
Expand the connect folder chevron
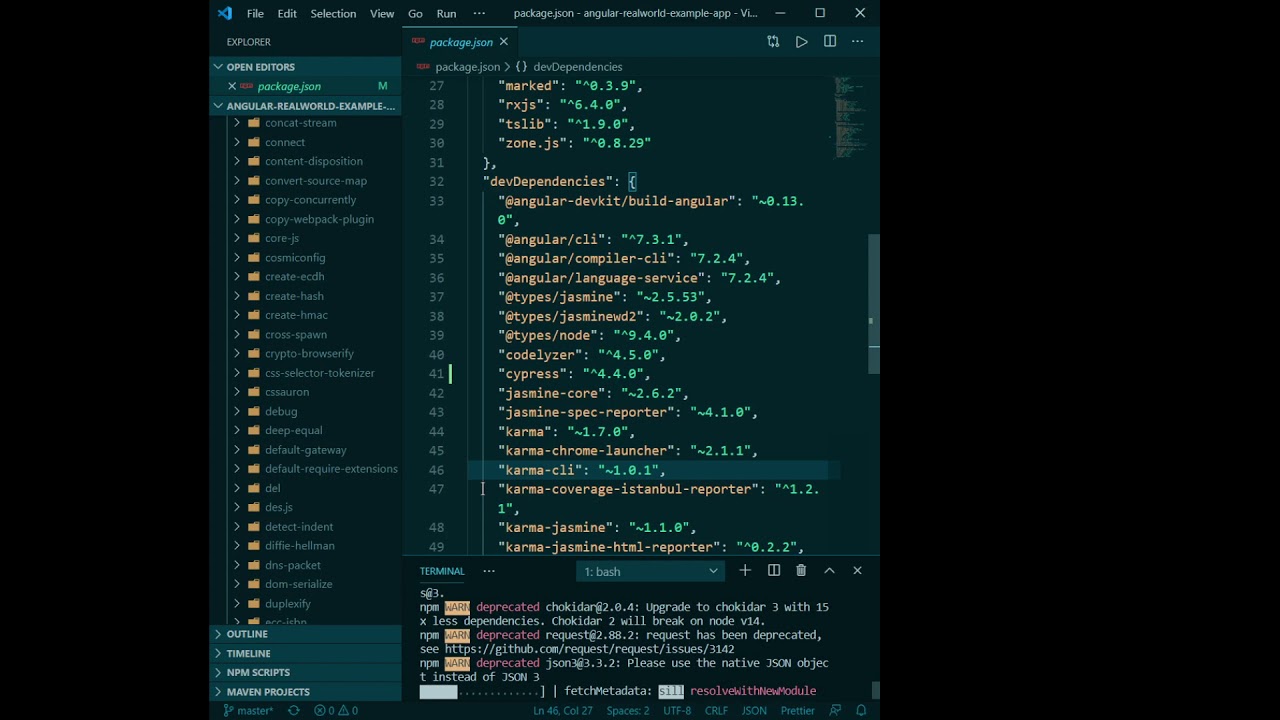[x=237, y=142]
